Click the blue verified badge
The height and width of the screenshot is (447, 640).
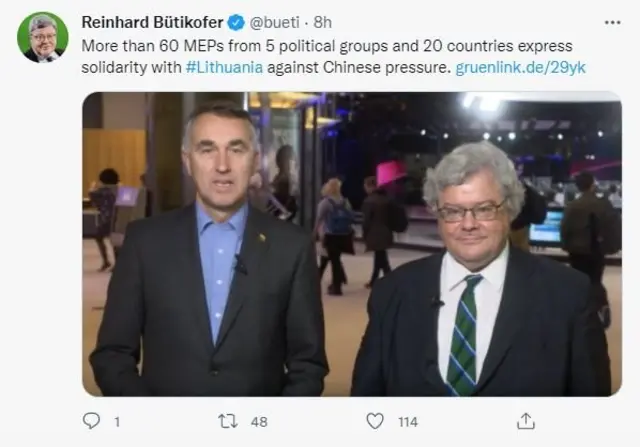coord(236,22)
